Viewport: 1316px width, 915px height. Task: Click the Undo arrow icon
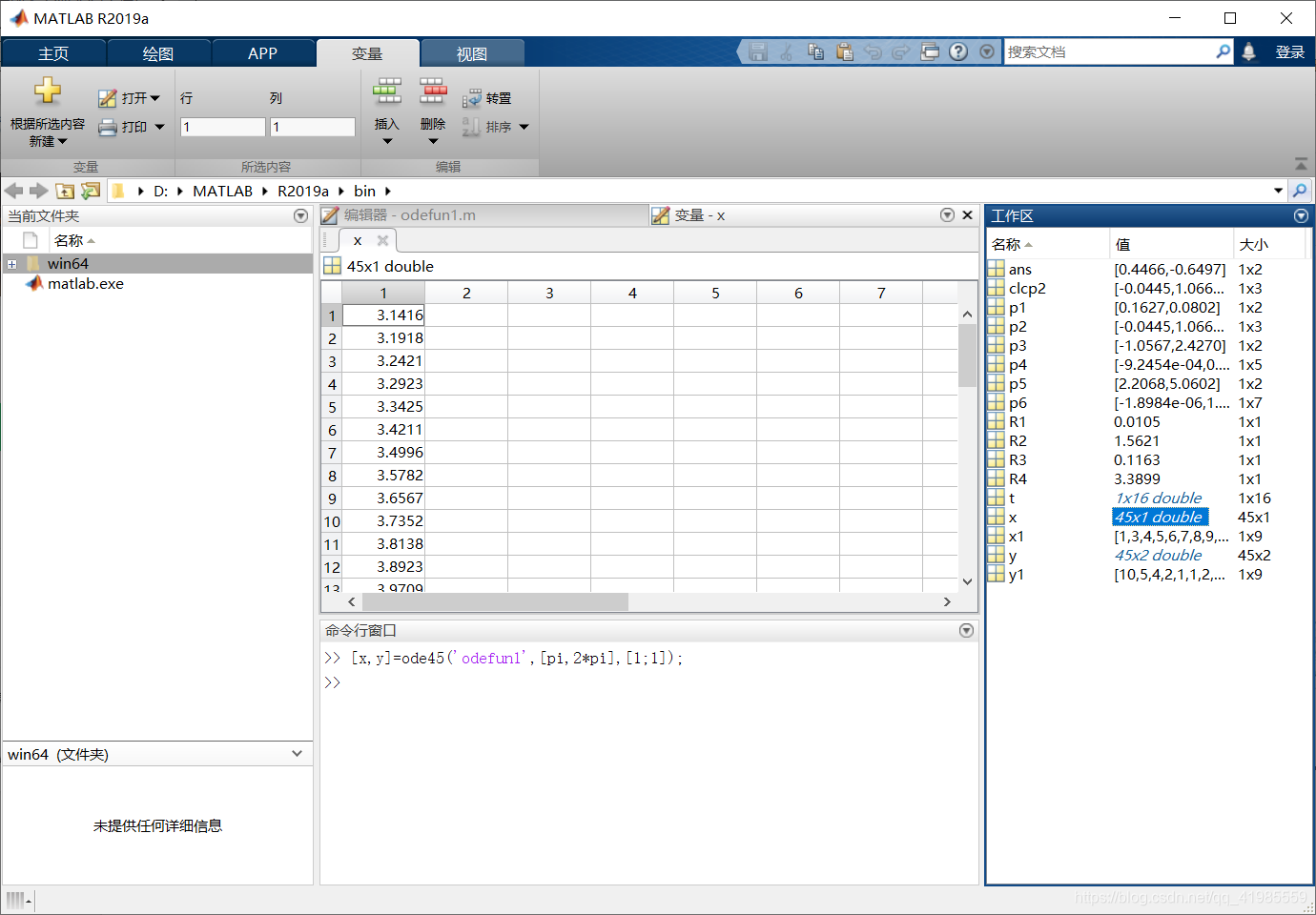[x=873, y=52]
